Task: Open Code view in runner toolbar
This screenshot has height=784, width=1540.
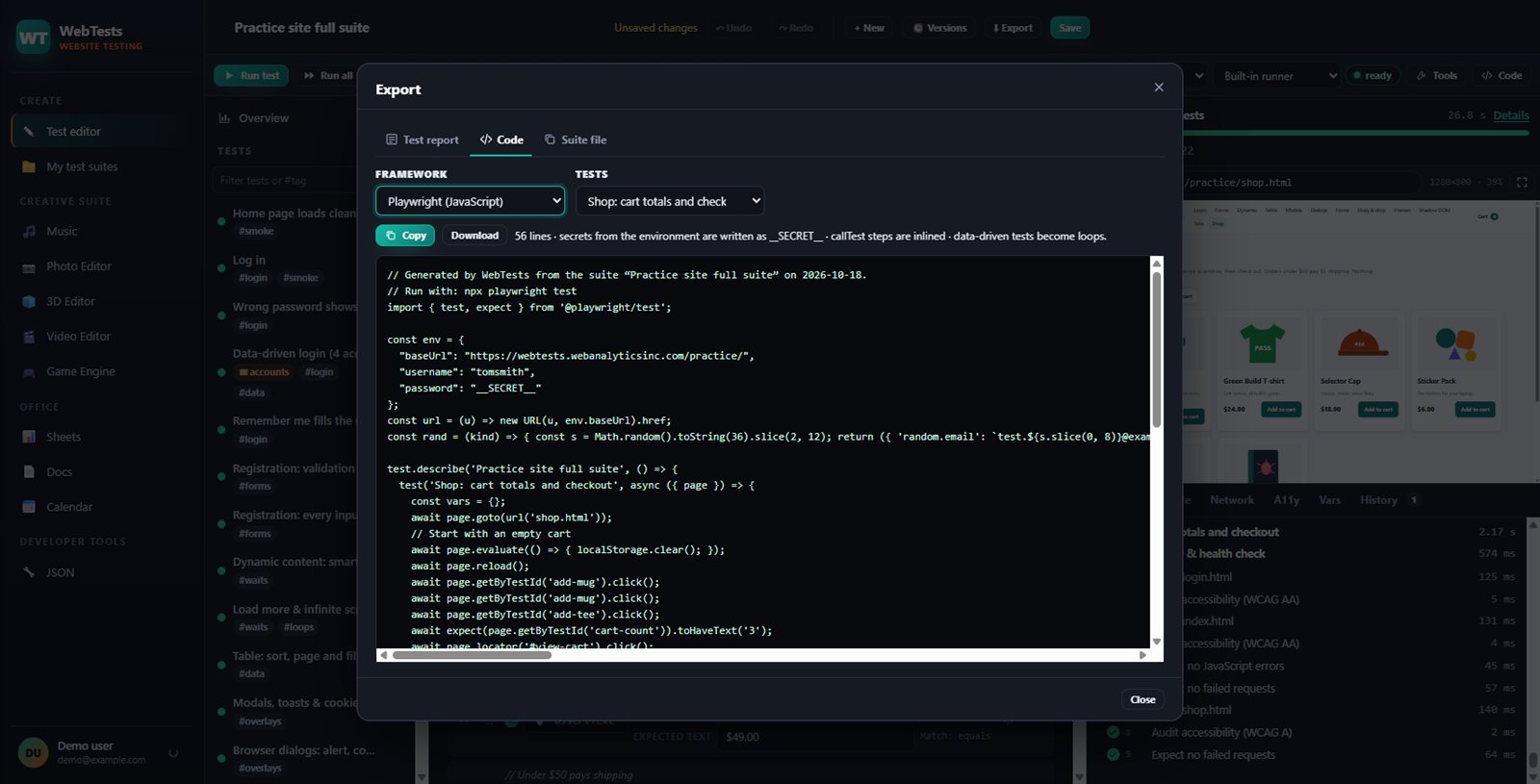Action: click(1501, 76)
